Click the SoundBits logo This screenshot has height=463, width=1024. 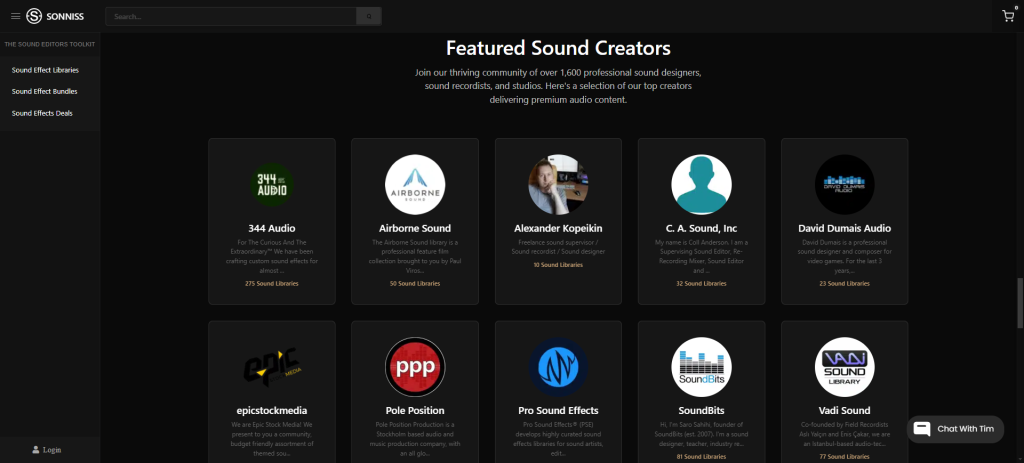coord(701,367)
